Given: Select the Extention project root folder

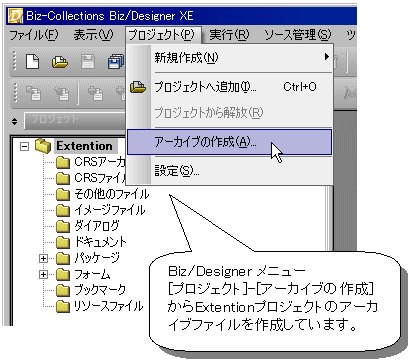Looking at the screenshot, I should 84,146.
